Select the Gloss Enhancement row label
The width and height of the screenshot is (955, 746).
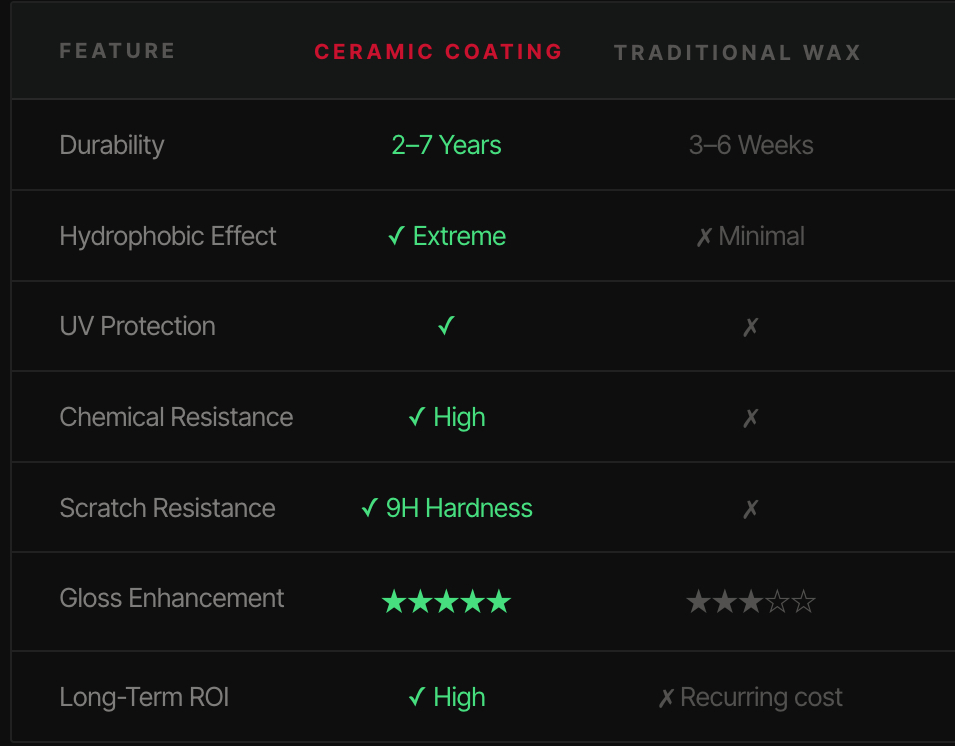pos(172,598)
